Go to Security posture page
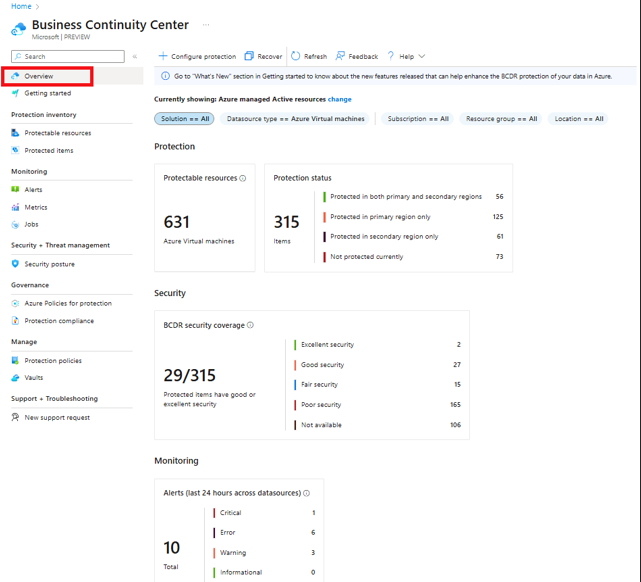The height and width of the screenshot is (582, 641). tap(49, 264)
